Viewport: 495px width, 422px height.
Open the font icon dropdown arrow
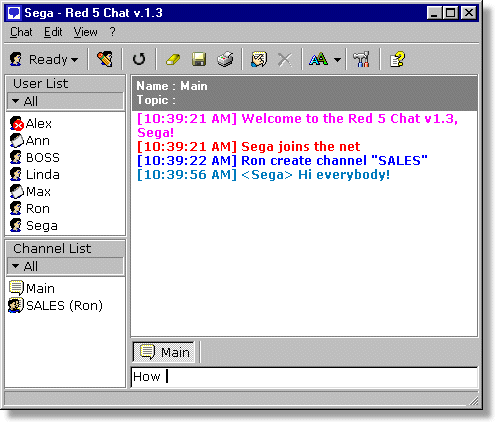[x=337, y=60]
